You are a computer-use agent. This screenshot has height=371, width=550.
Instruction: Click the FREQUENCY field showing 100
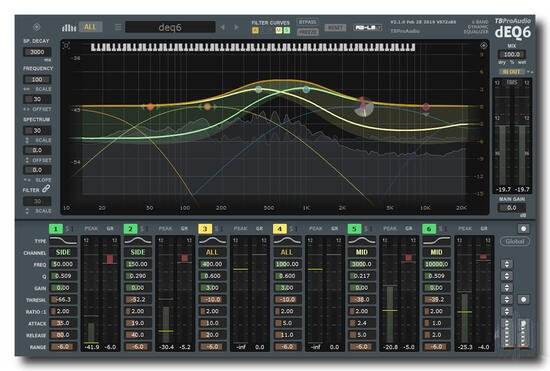[x=37, y=80]
